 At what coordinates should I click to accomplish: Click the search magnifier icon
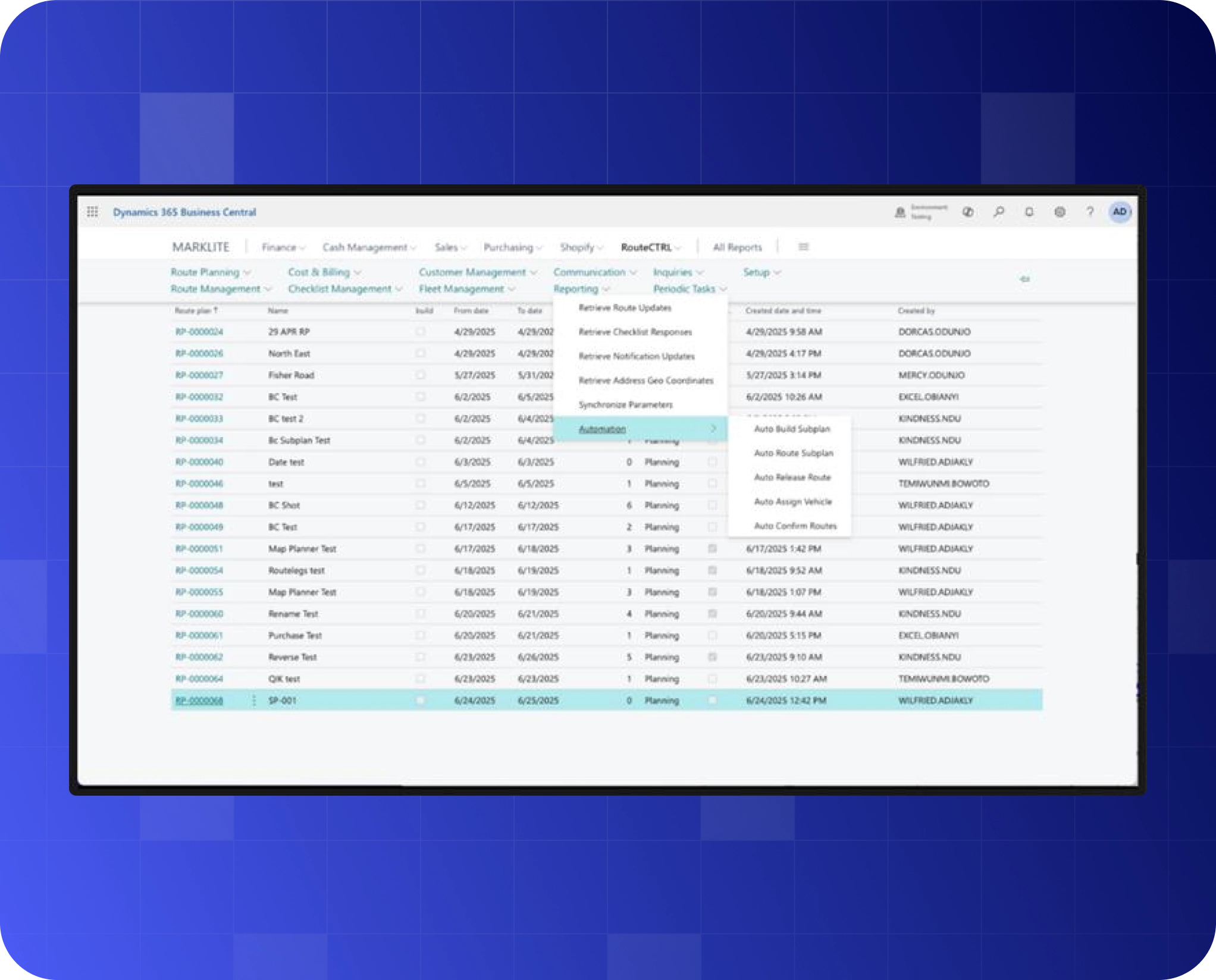pyautogui.click(x=999, y=212)
